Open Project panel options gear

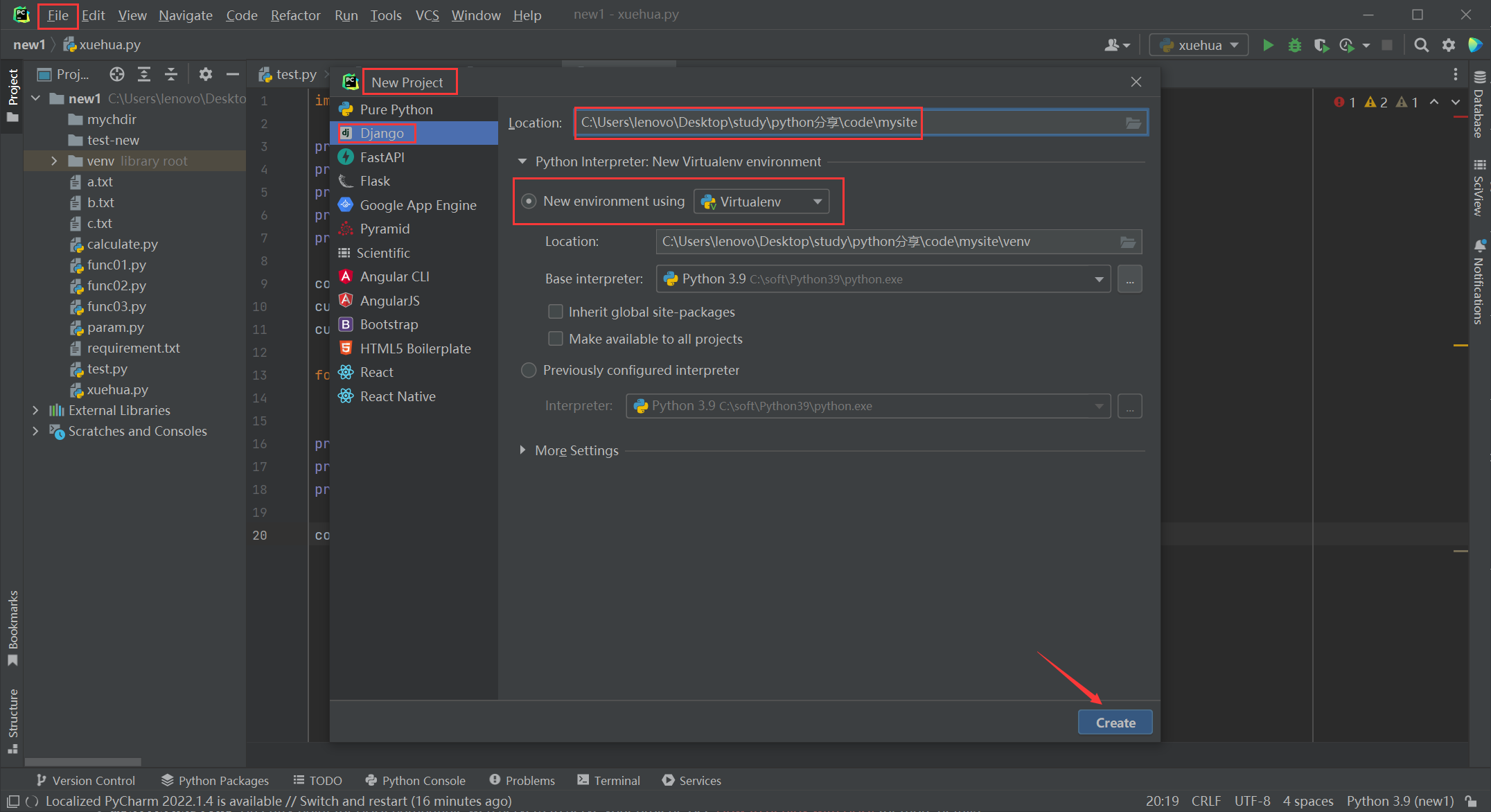point(205,74)
